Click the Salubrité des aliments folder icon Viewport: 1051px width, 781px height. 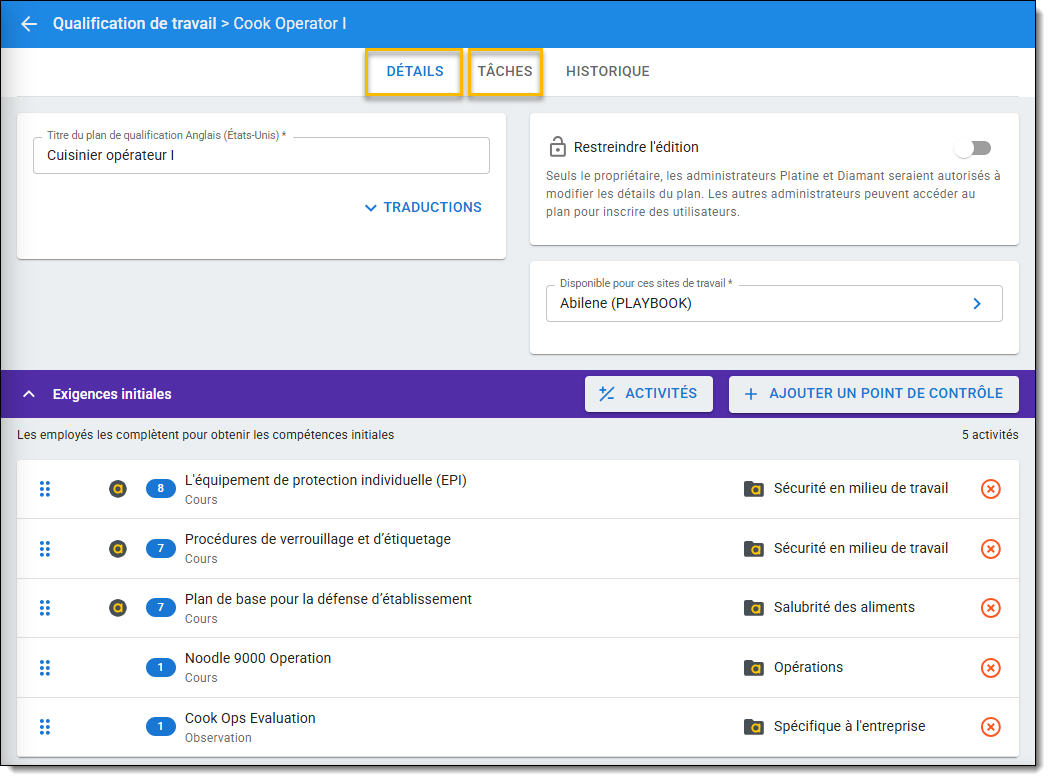(754, 608)
